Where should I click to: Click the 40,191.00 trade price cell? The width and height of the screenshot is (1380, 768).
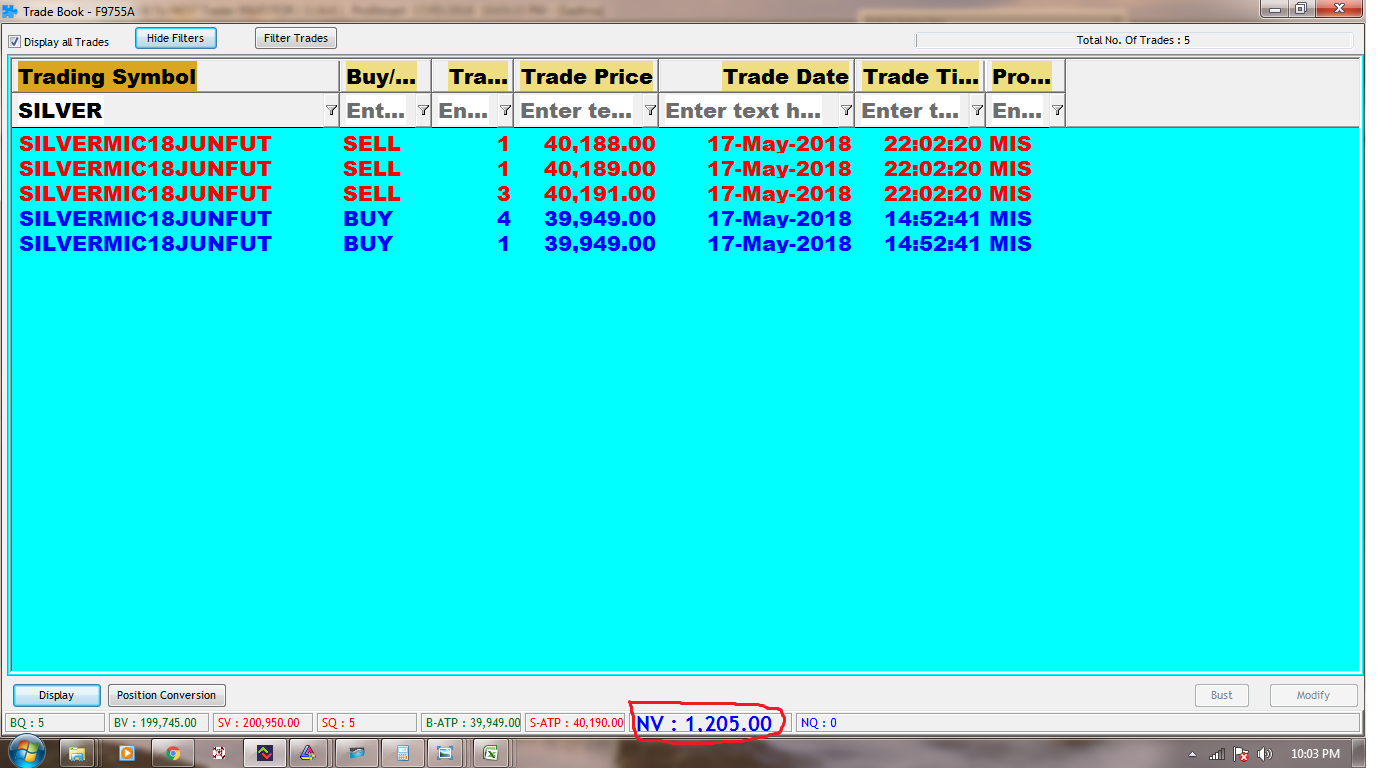[x=600, y=194]
